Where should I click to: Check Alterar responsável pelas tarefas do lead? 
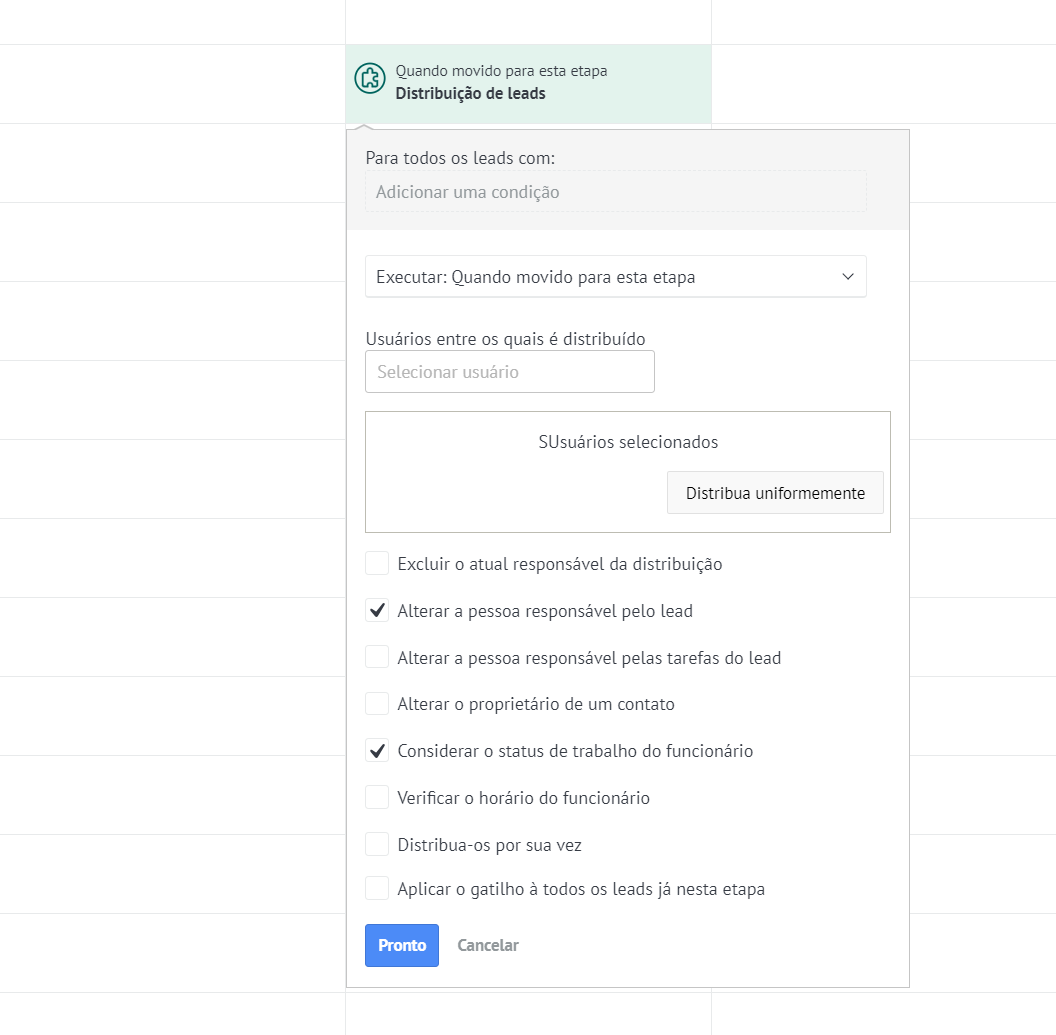click(377, 658)
